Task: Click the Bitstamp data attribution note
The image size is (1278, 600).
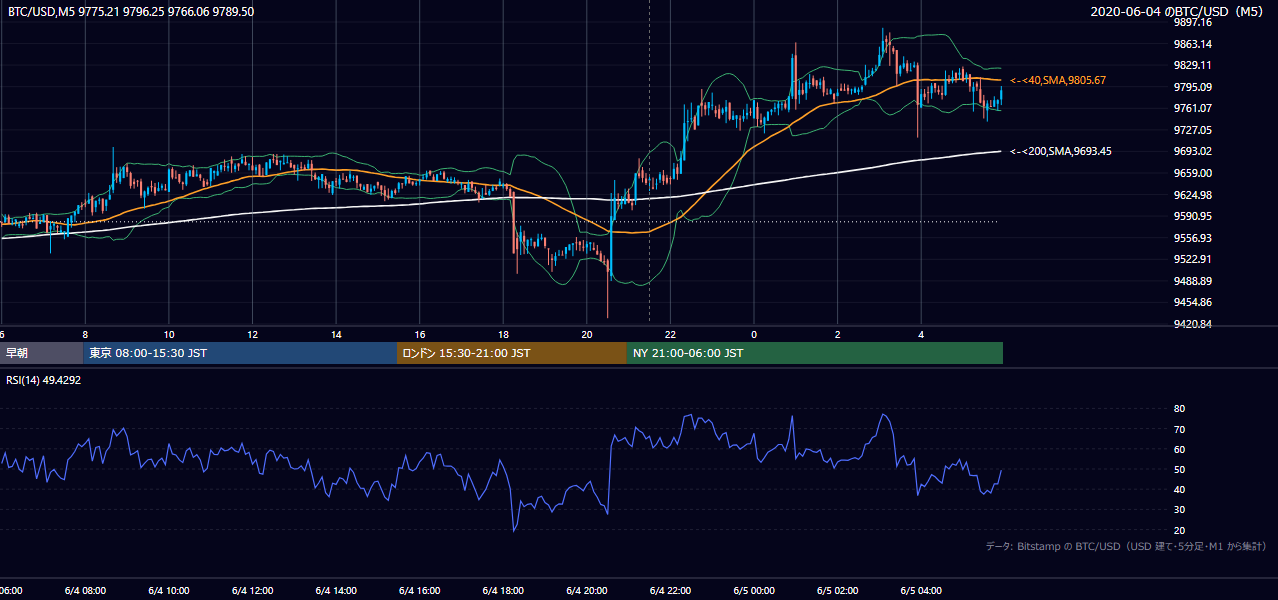Action: coord(1126,546)
